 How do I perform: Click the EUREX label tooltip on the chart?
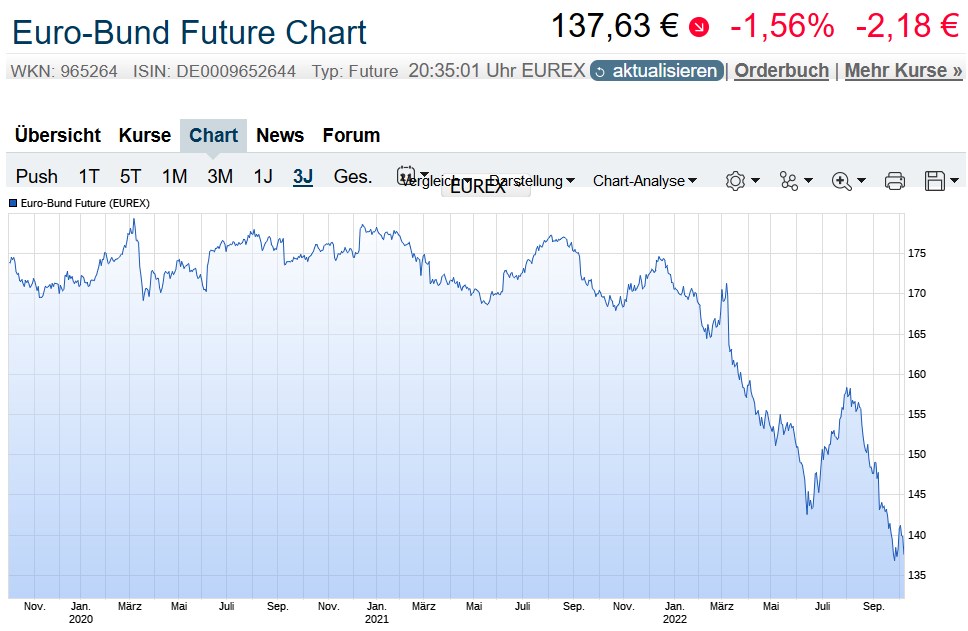[478, 187]
